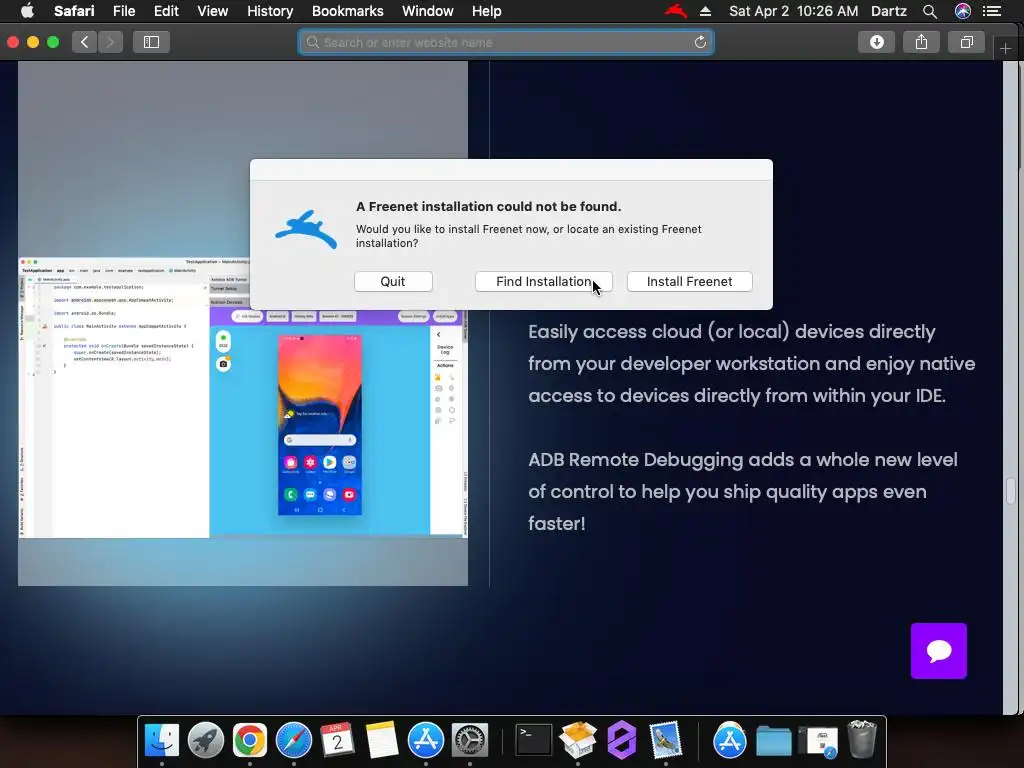Choose Find Installation in the dialog
Viewport: 1024px width, 768px height.
(543, 281)
